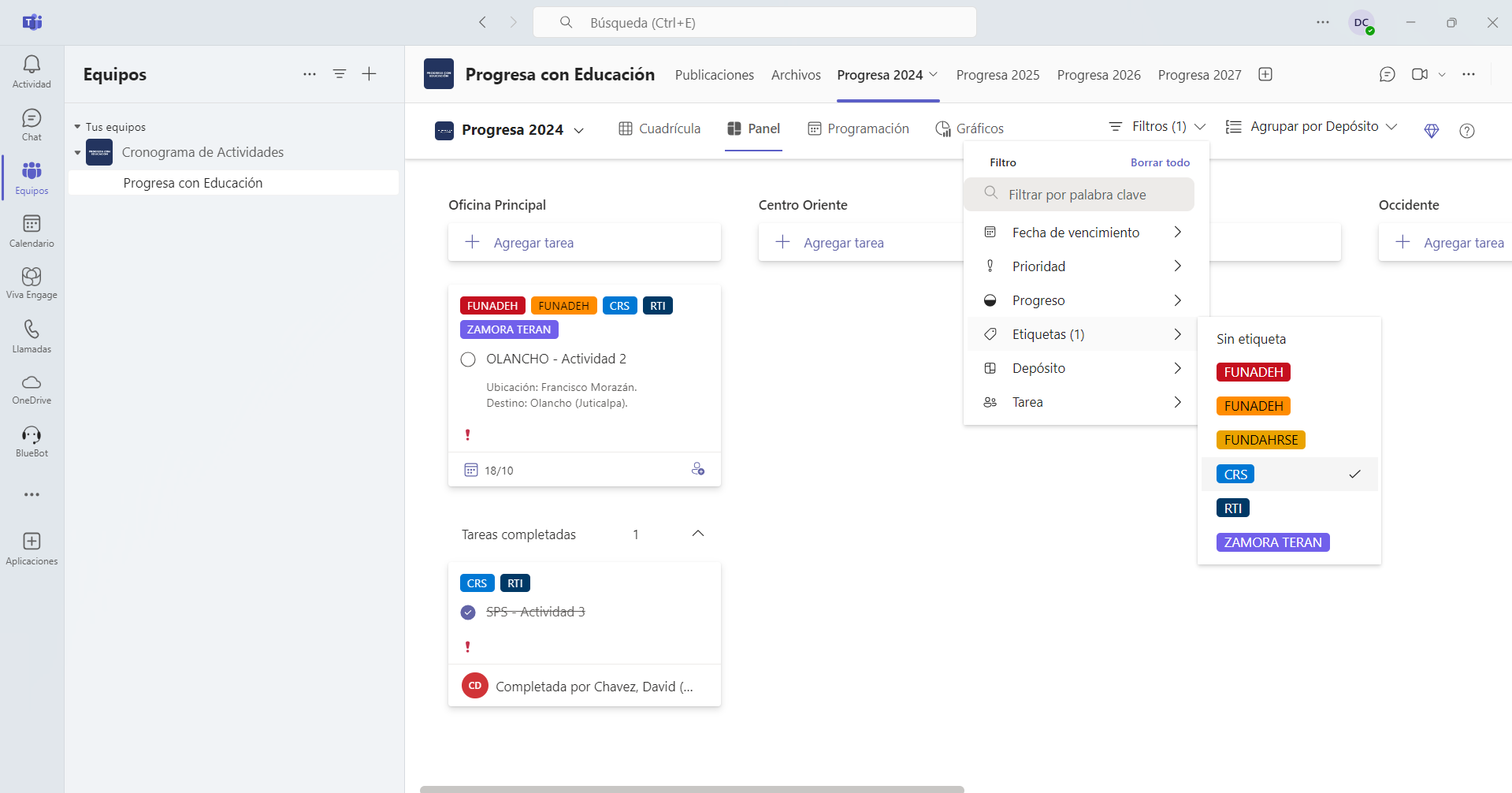Viewport: 1512px width, 793px height.
Task: Click the filter teams icon
Action: pos(340,74)
